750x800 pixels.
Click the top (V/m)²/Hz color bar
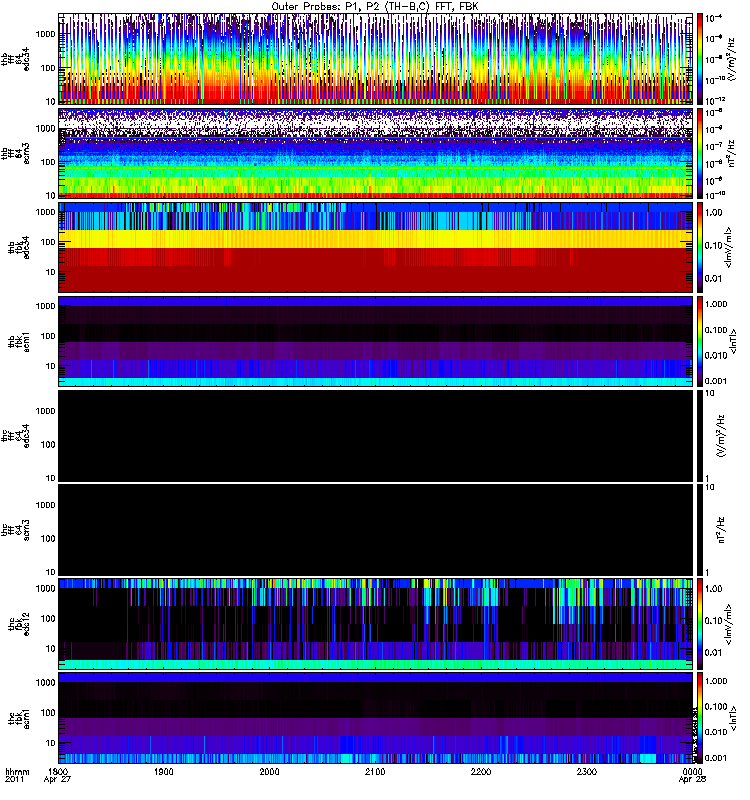pyautogui.click(x=700, y=59)
